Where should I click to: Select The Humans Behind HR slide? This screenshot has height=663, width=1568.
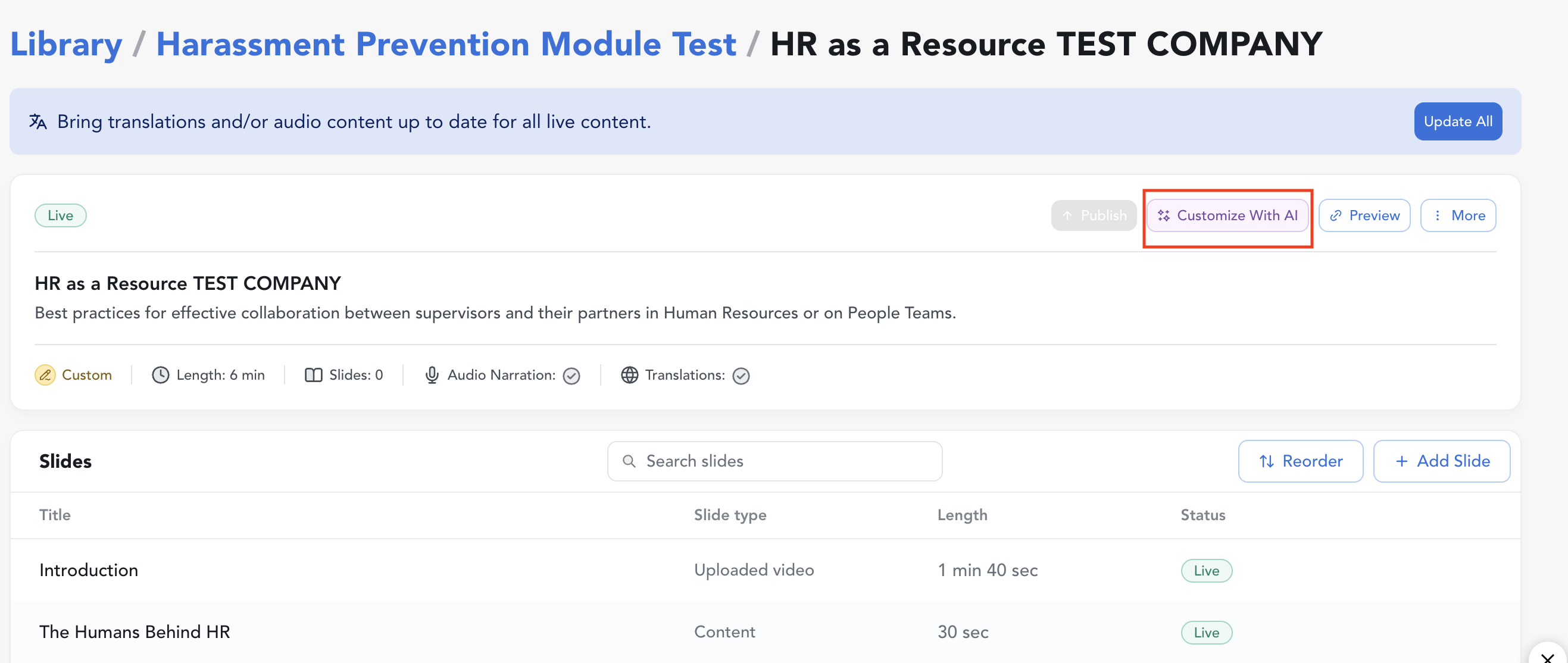click(135, 632)
